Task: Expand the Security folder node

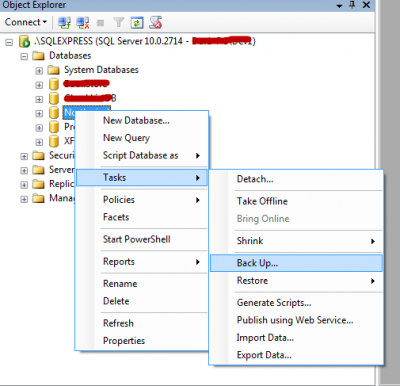Action: click(24, 156)
